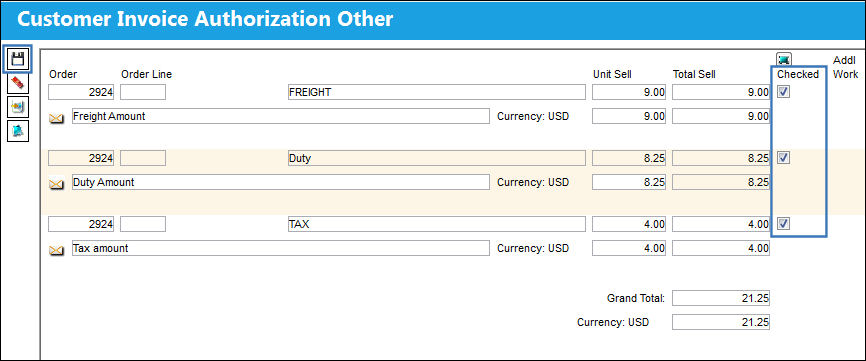Click the Order number field for FREIGHT

pyautogui.click(x=81, y=92)
